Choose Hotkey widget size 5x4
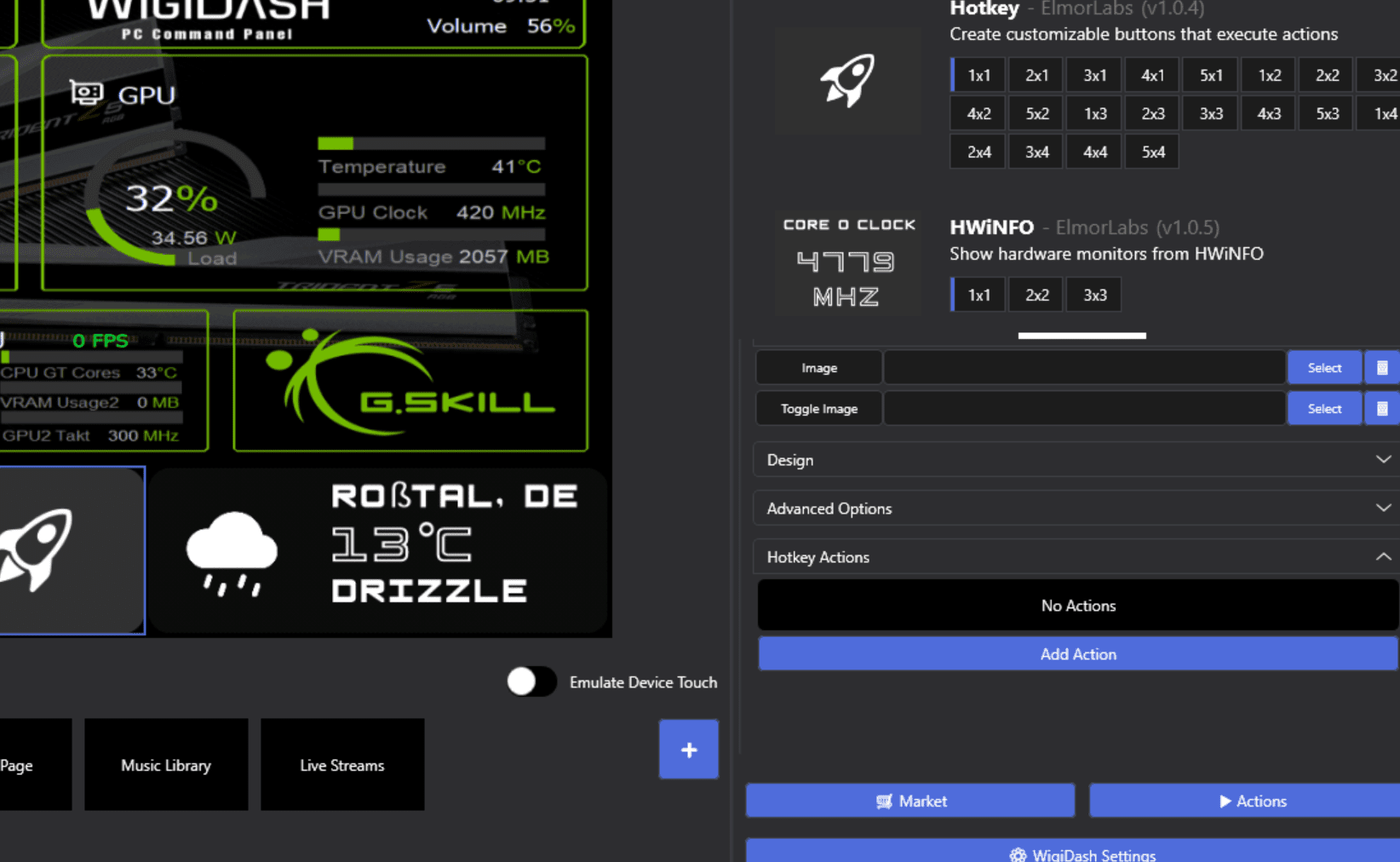This screenshot has height=862, width=1400. click(x=1152, y=152)
